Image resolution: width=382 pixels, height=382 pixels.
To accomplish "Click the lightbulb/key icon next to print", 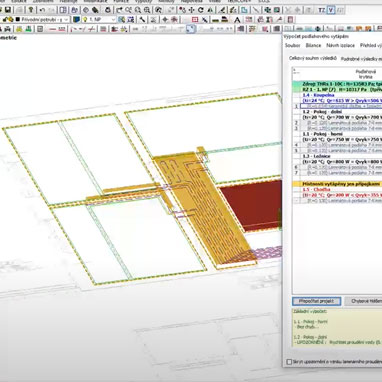I will pyautogui.click(x=31, y=10).
